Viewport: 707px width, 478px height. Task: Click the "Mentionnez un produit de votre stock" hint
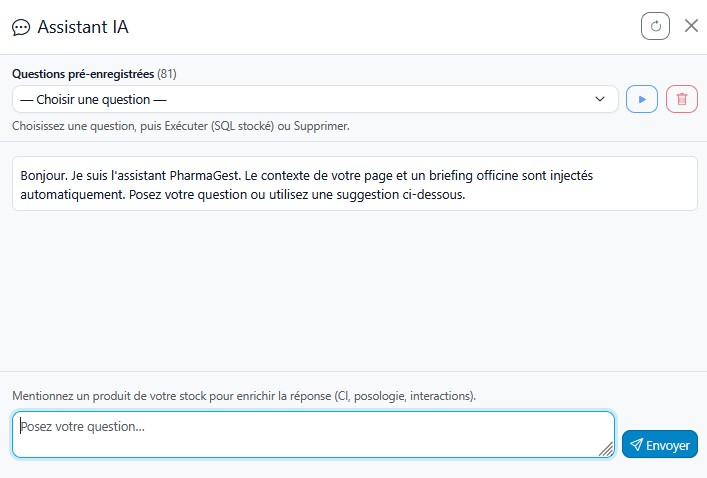coord(244,396)
